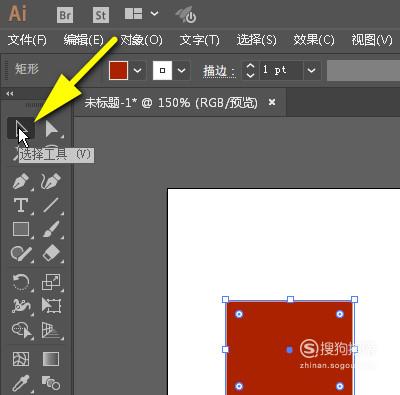Select the Curvature tool
Image resolution: width=400 pixels, height=395 pixels.
tap(51, 182)
